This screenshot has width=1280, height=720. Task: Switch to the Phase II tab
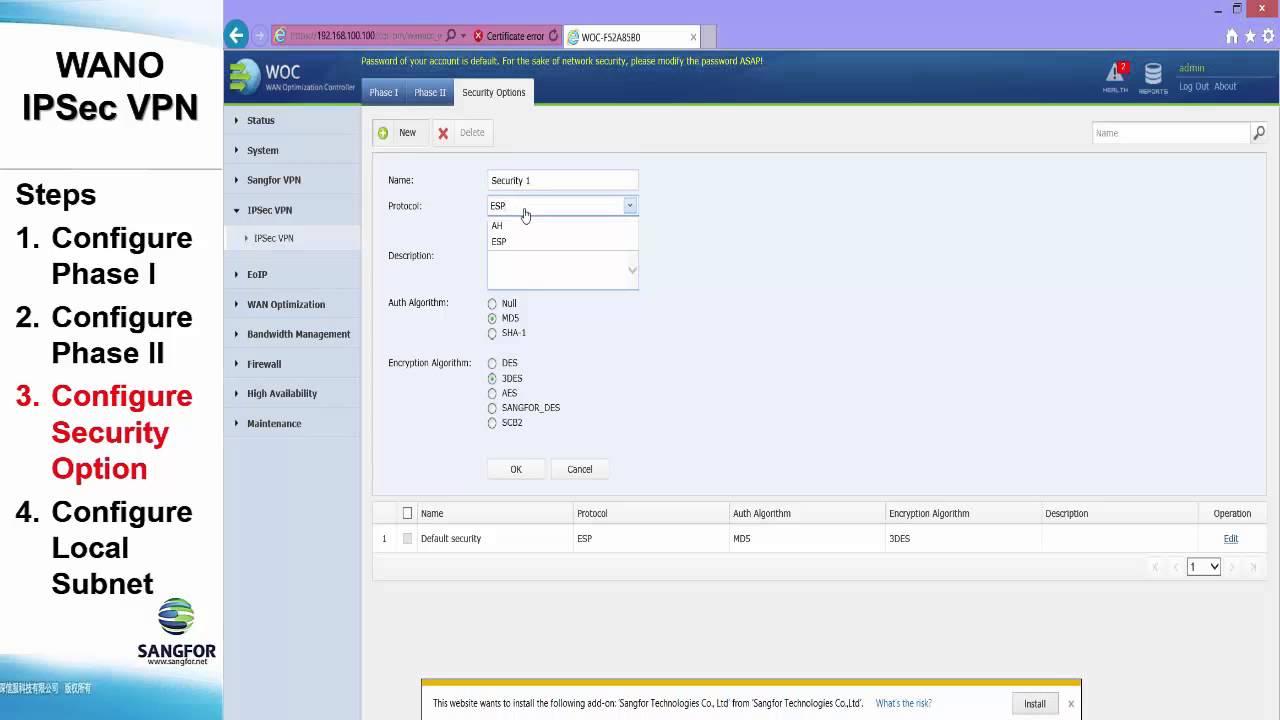click(430, 92)
